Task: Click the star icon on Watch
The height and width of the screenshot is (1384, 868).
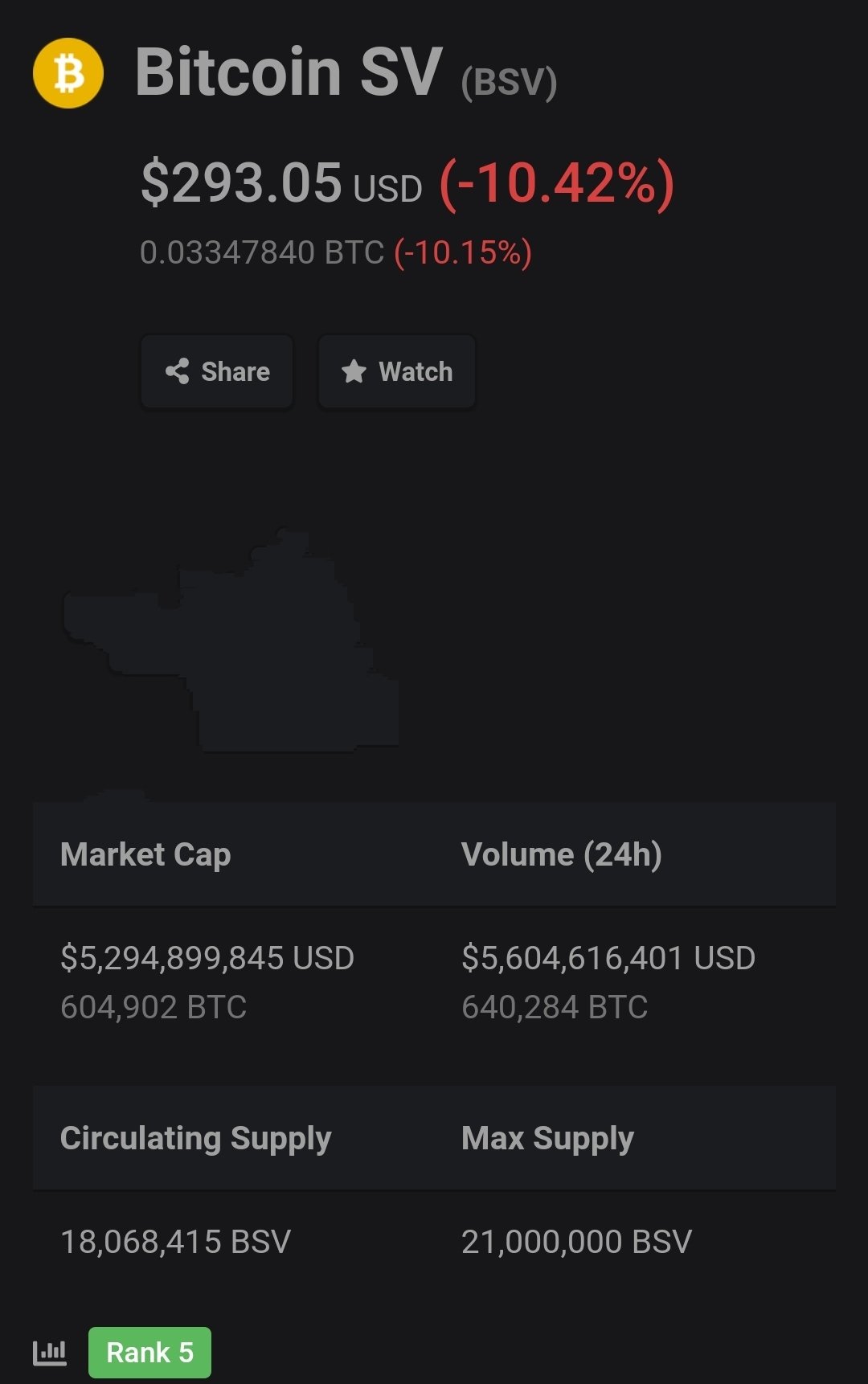Action: pyautogui.click(x=354, y=371)
